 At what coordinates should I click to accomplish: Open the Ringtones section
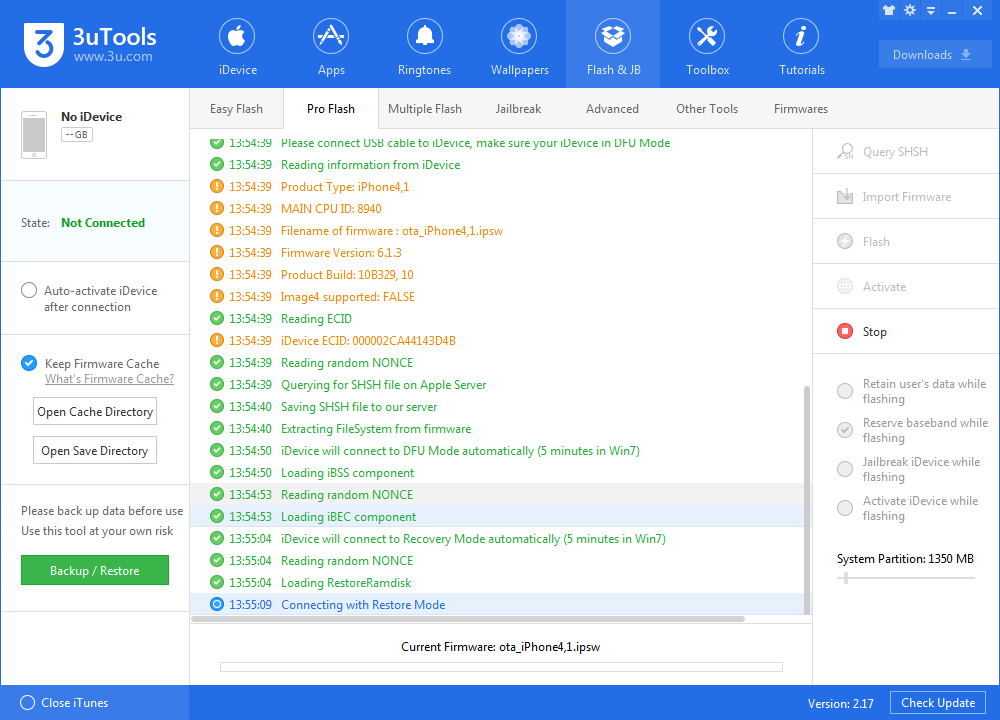pos(424,46)
